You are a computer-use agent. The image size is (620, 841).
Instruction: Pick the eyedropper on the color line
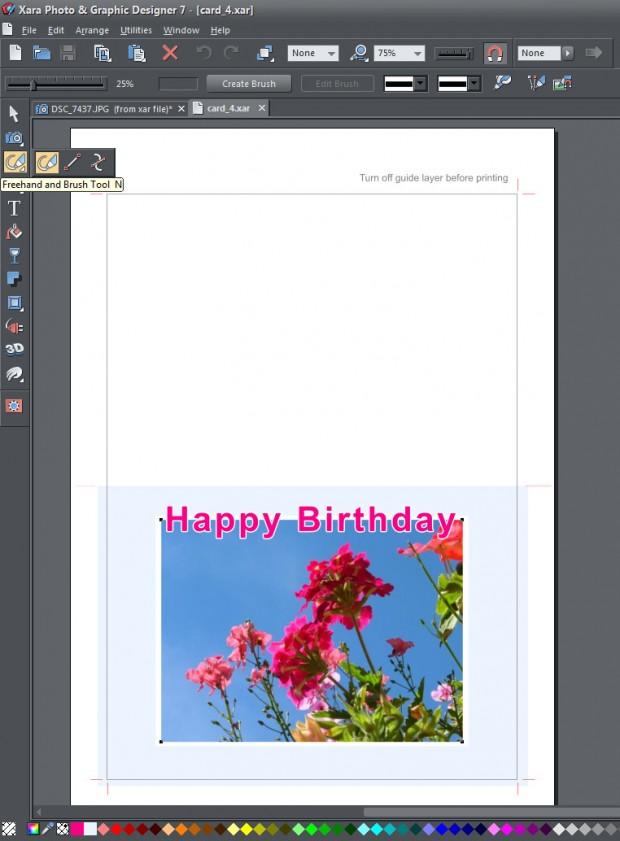(48, 829)
